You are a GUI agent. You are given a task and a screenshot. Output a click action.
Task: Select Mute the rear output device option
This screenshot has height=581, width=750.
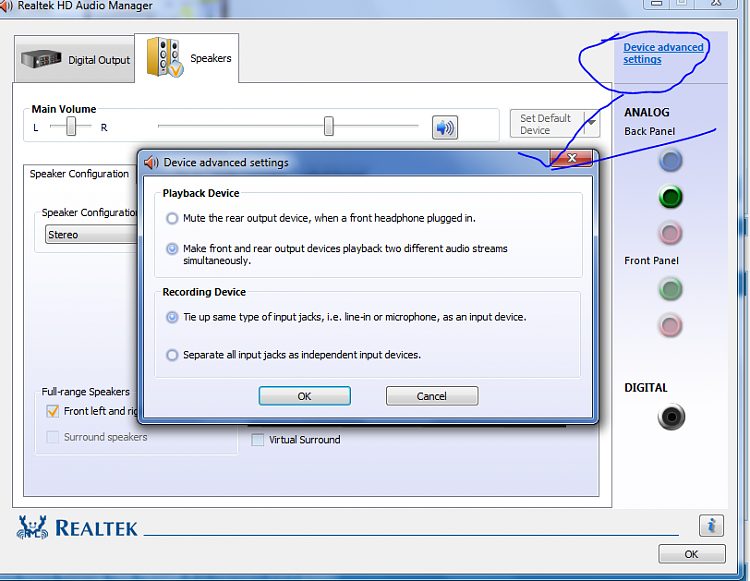point(172,219)
